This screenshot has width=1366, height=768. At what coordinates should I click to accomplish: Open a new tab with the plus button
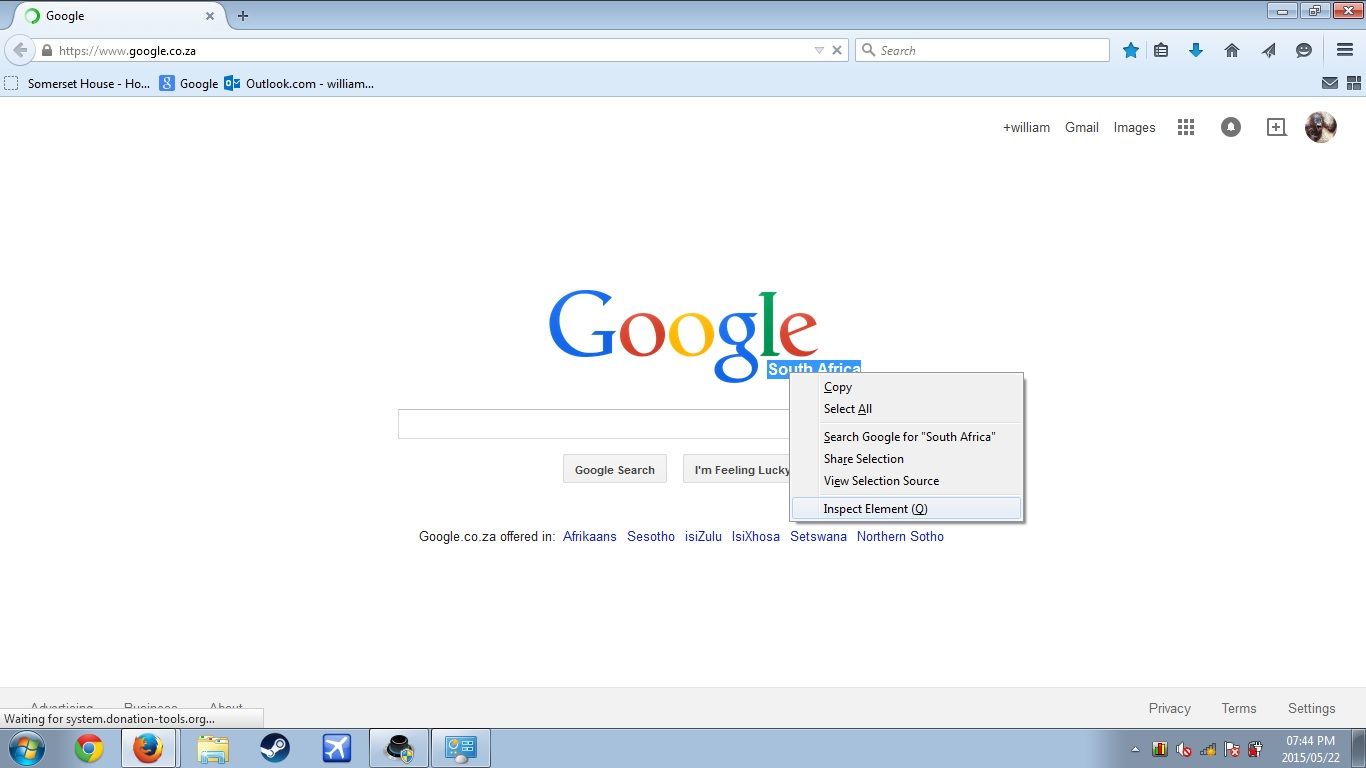click(242, 16)
